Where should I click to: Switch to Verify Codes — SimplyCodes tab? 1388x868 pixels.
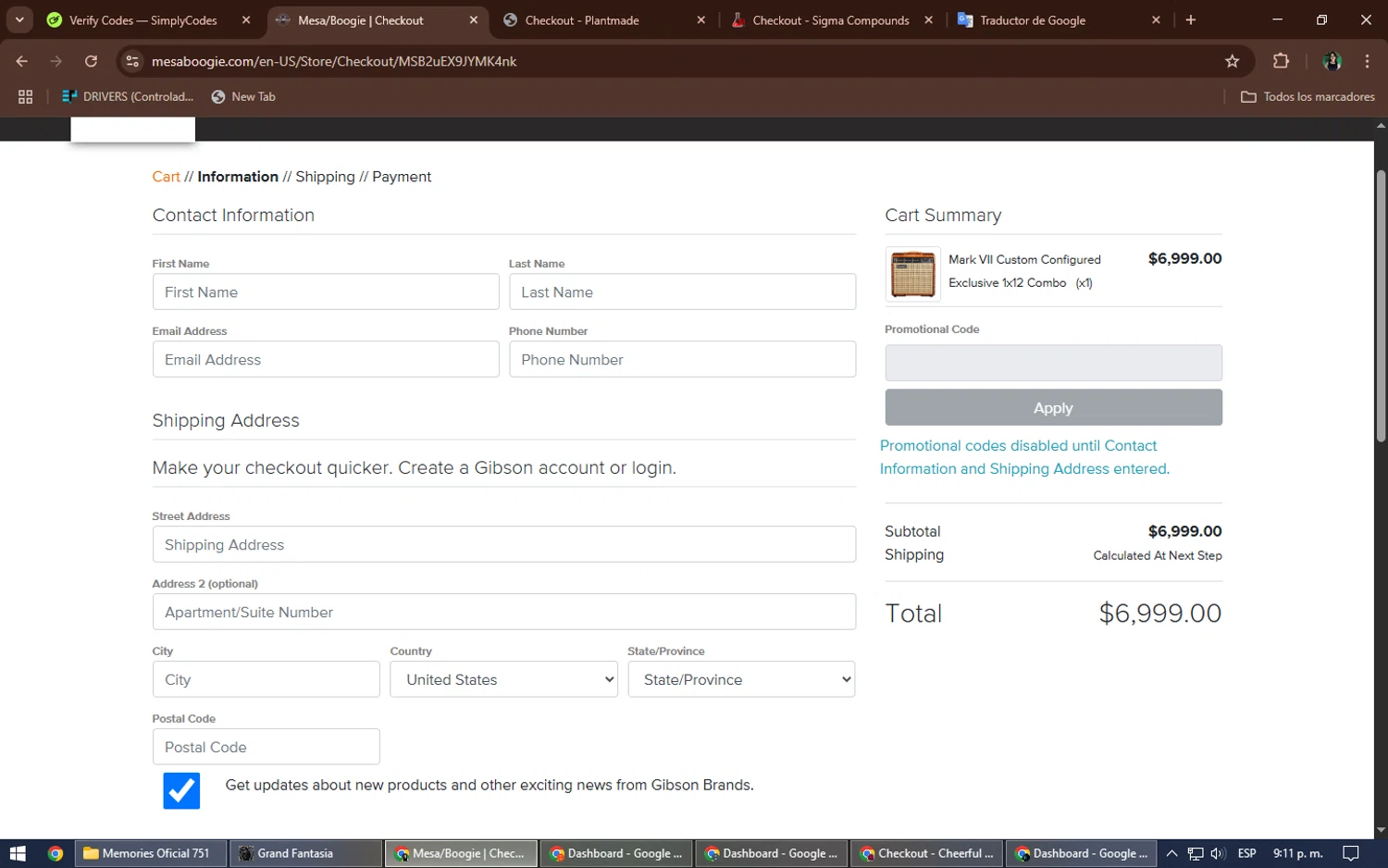(x=143, y=19)
